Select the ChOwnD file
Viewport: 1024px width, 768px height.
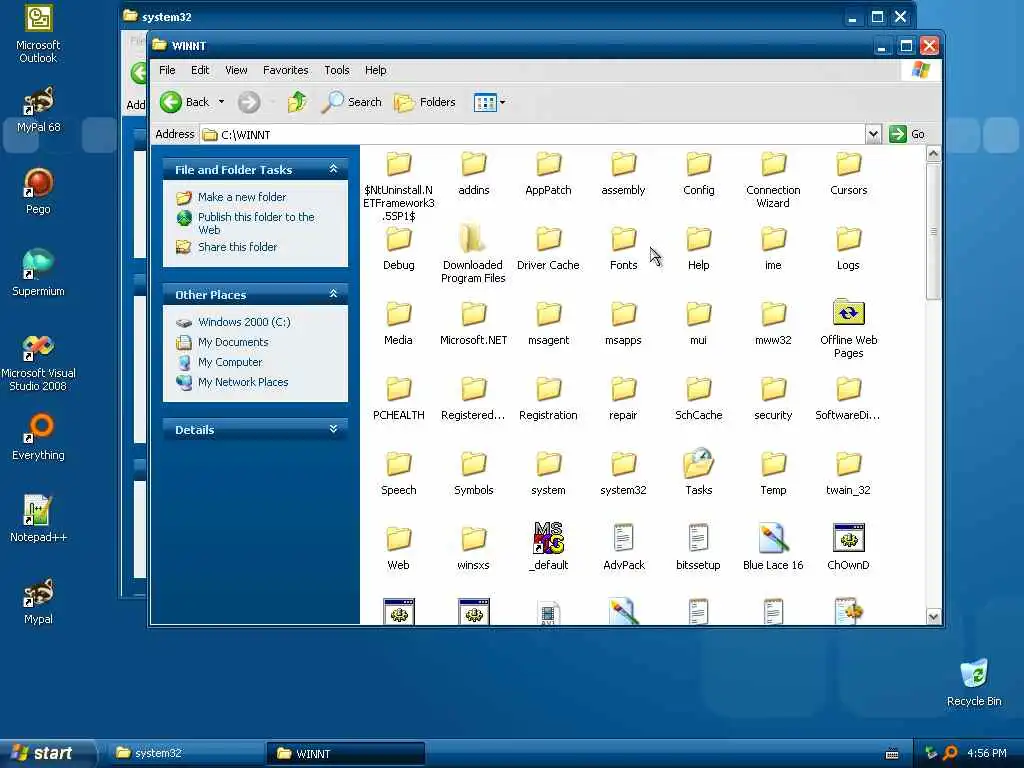point(848,547)
